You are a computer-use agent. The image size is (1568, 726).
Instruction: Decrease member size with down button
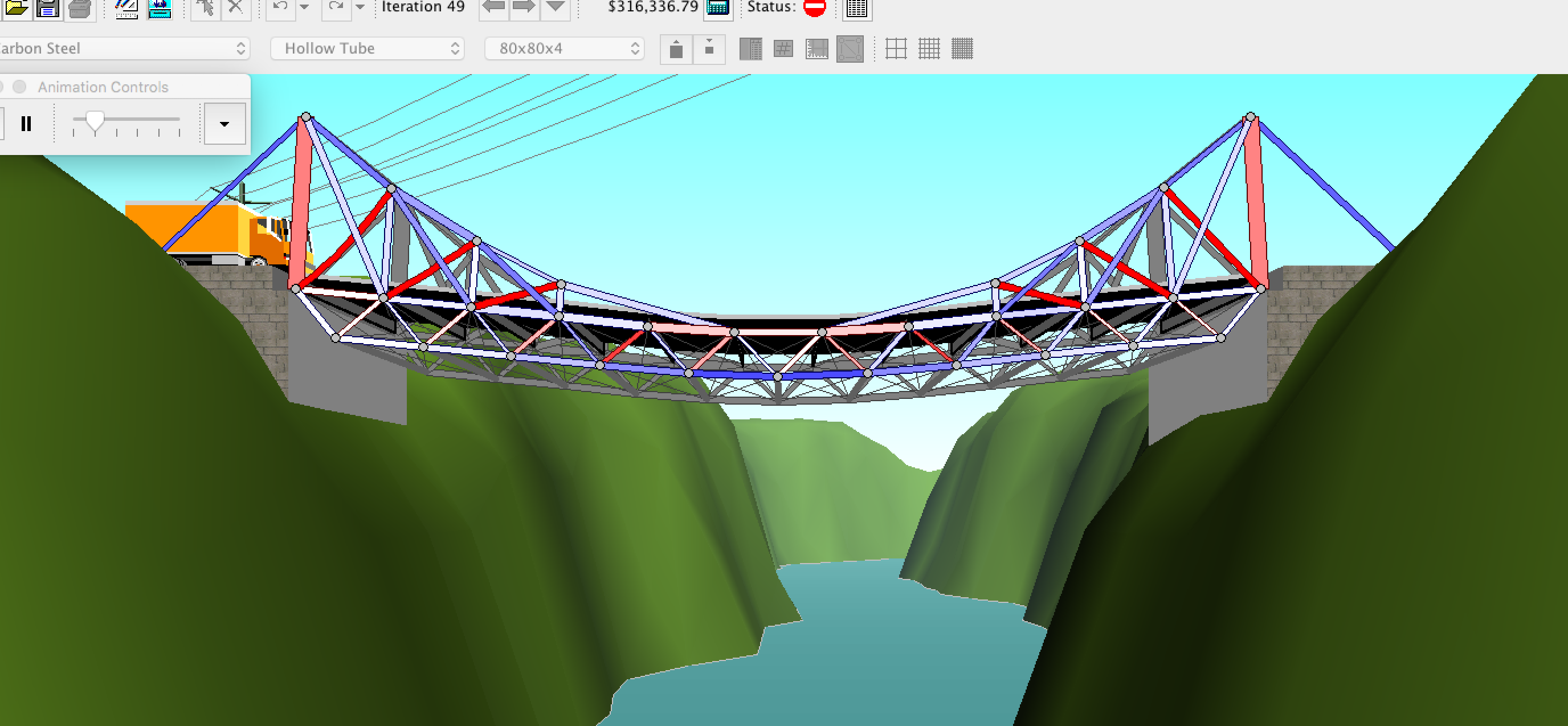point(709,49)
